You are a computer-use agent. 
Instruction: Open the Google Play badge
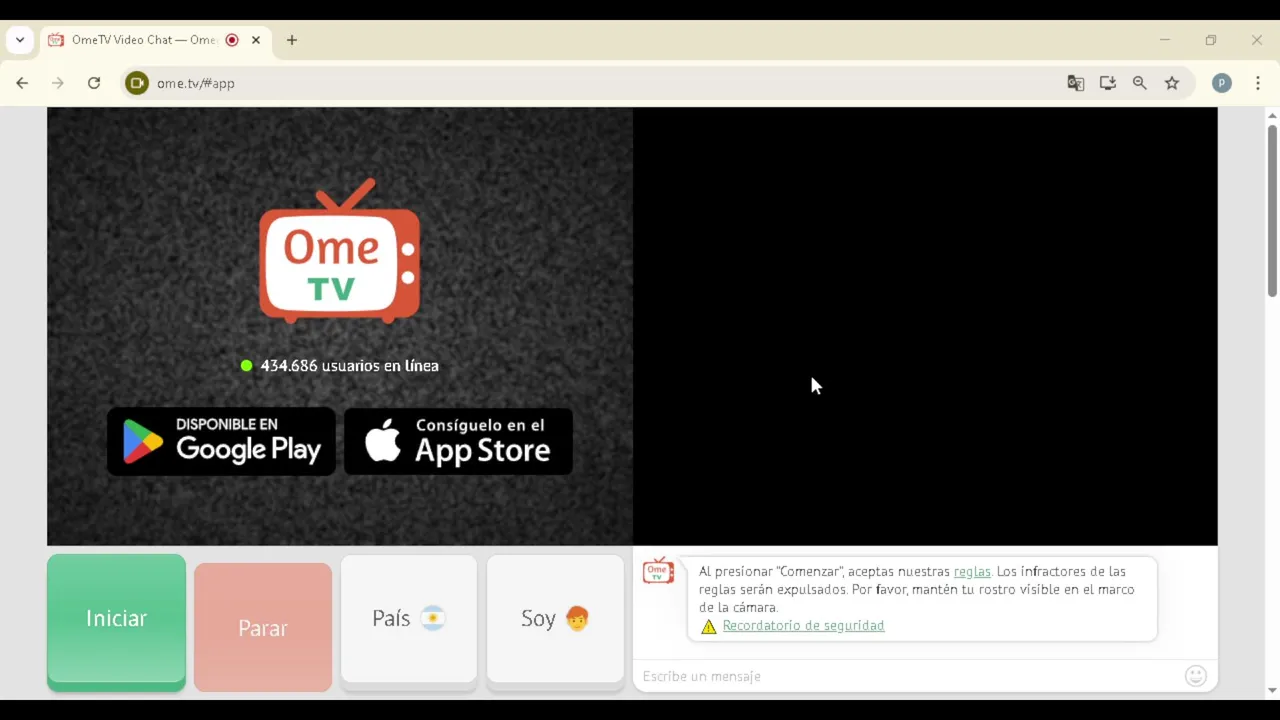tap(221, 441)
